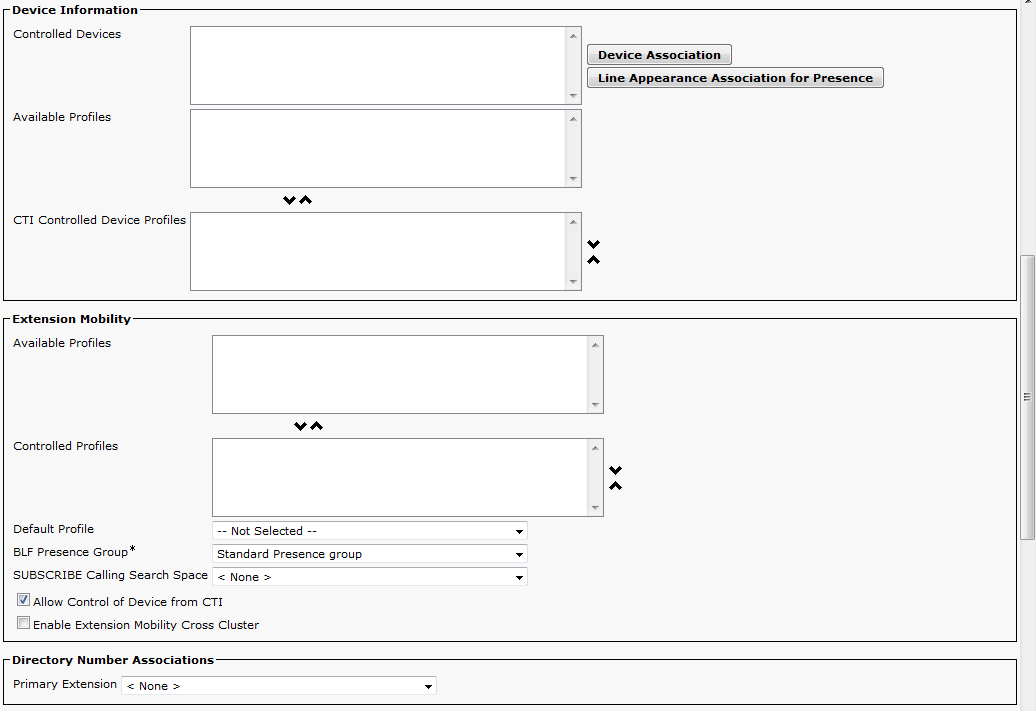Click up arrow below Device Information Available Profiles

pos(306,200)
